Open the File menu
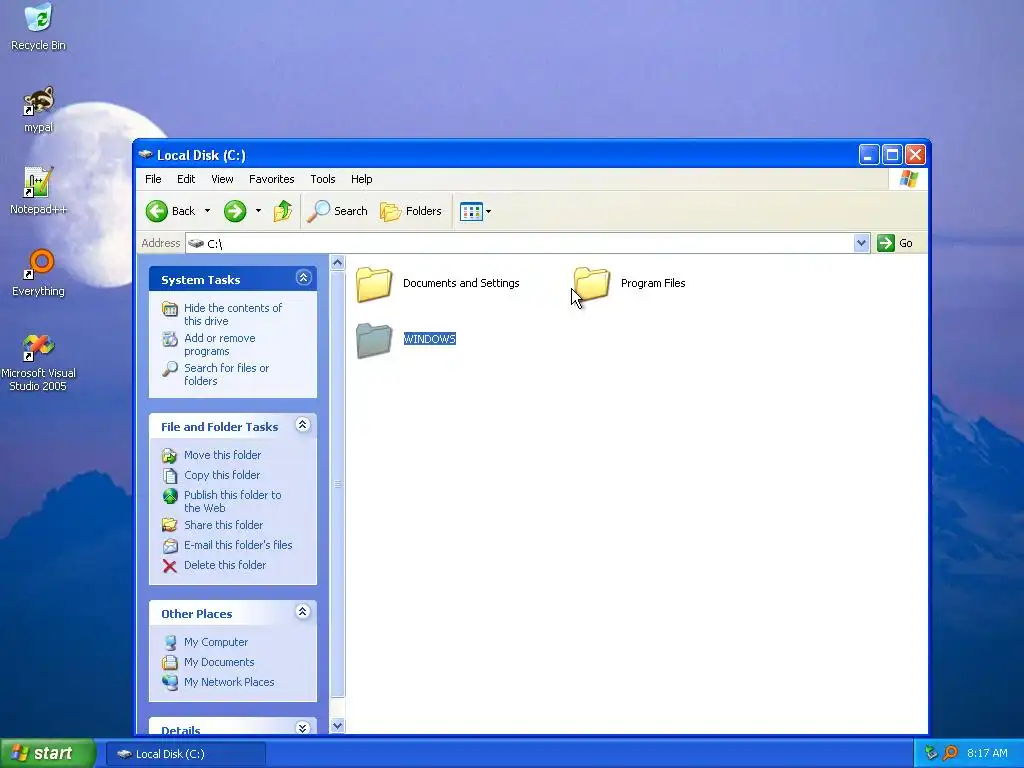1024x768 pixels. tap(153, 179)
